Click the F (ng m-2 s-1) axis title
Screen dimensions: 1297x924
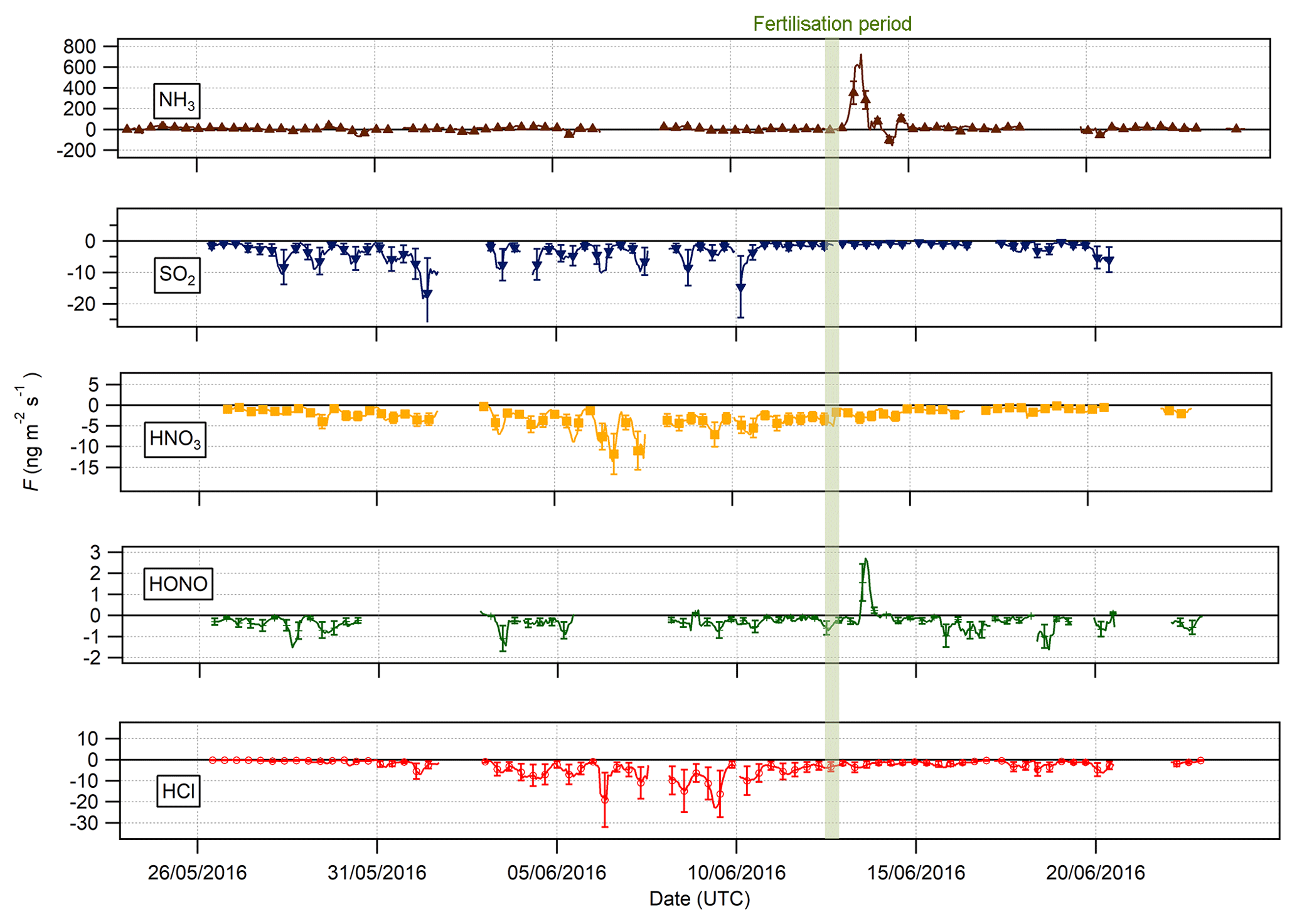click(31, 432)
